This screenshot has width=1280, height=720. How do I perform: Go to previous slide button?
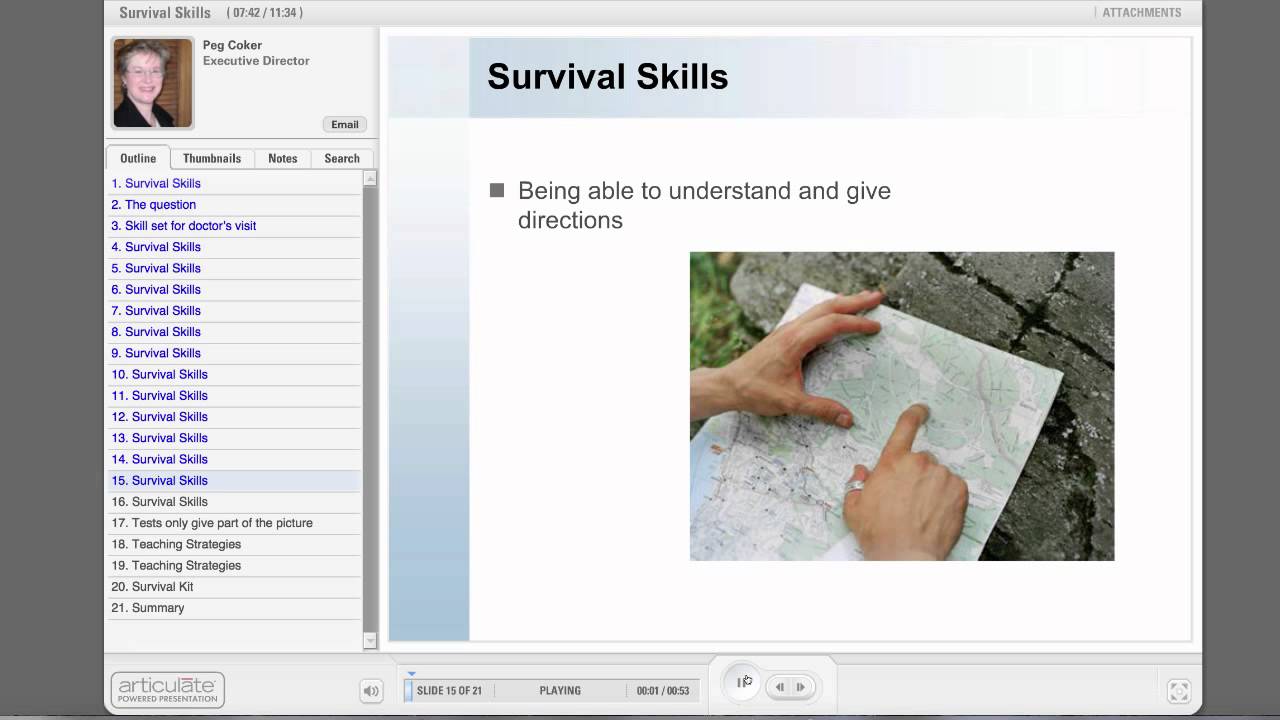(779, 687)
